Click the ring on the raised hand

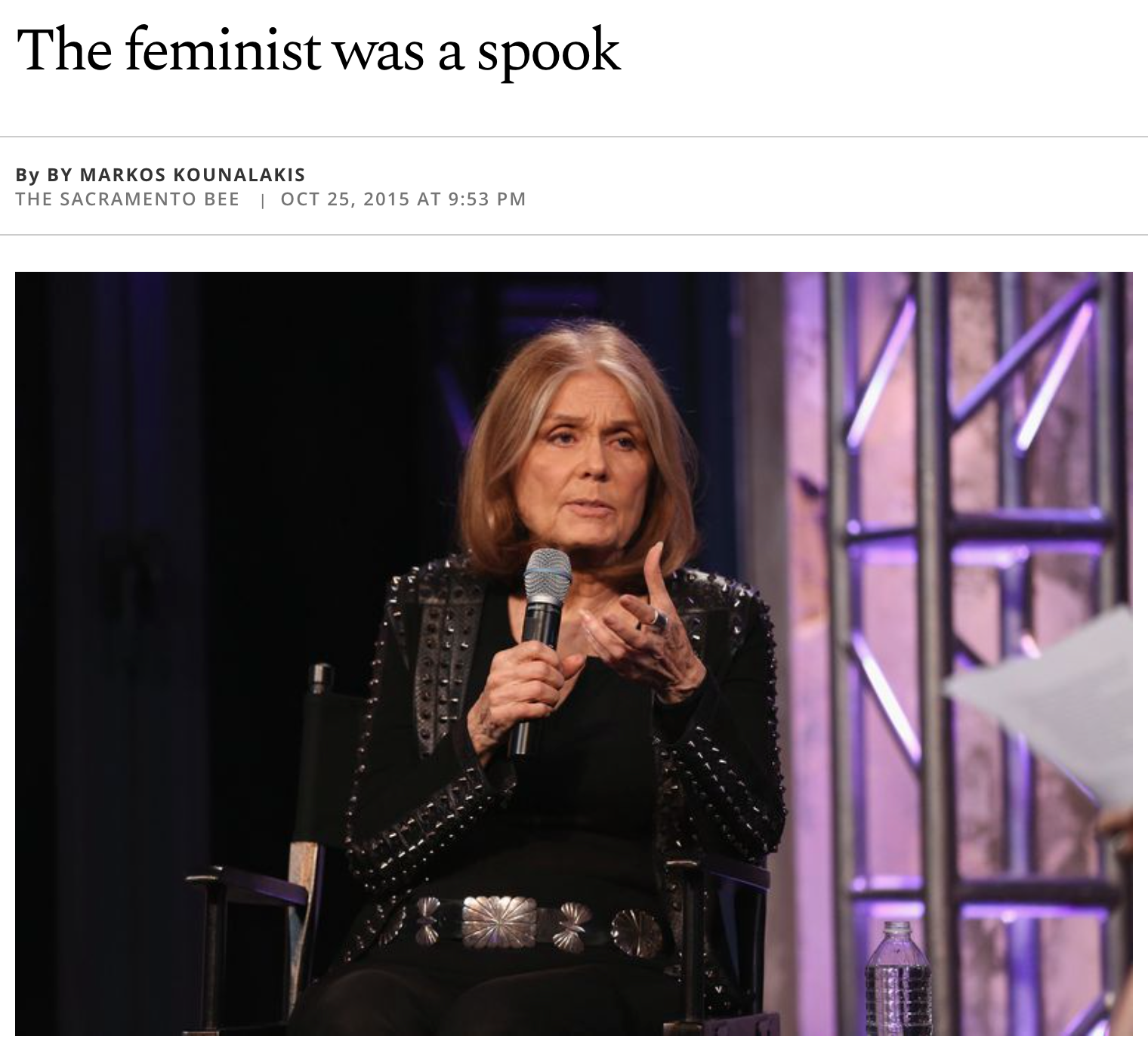point(658,620)
